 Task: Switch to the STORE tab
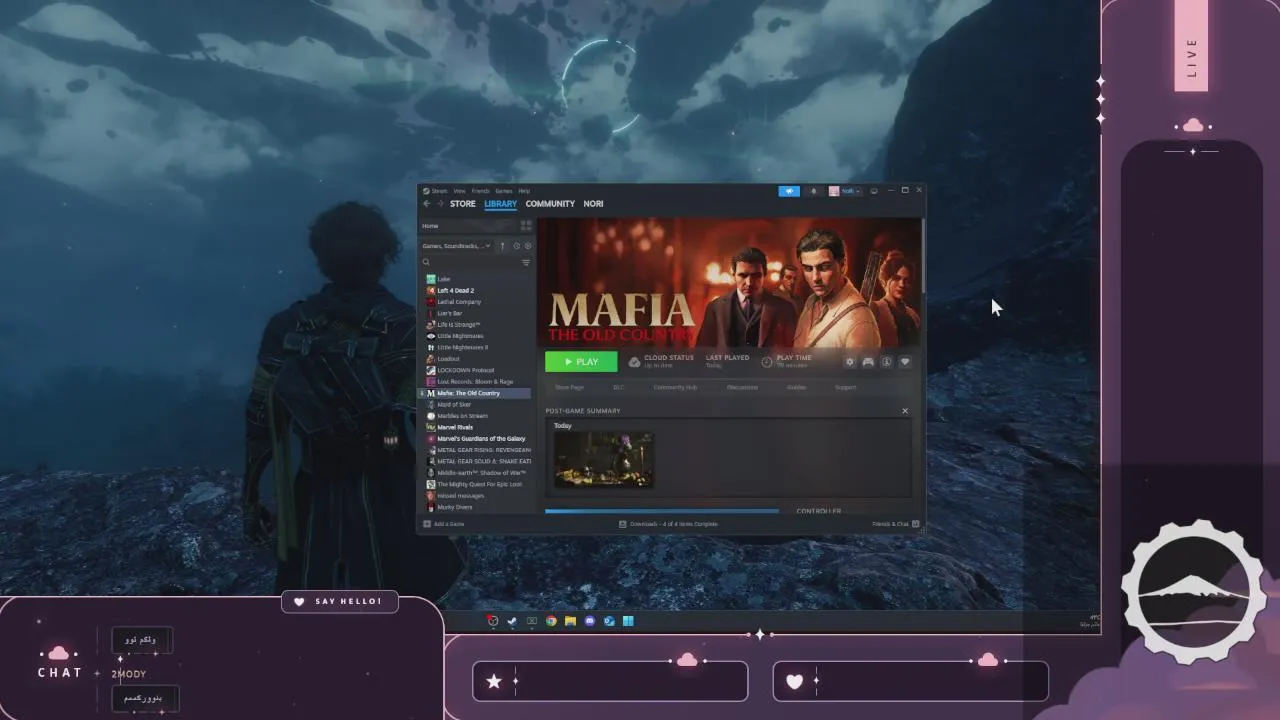tap(463, 204)
